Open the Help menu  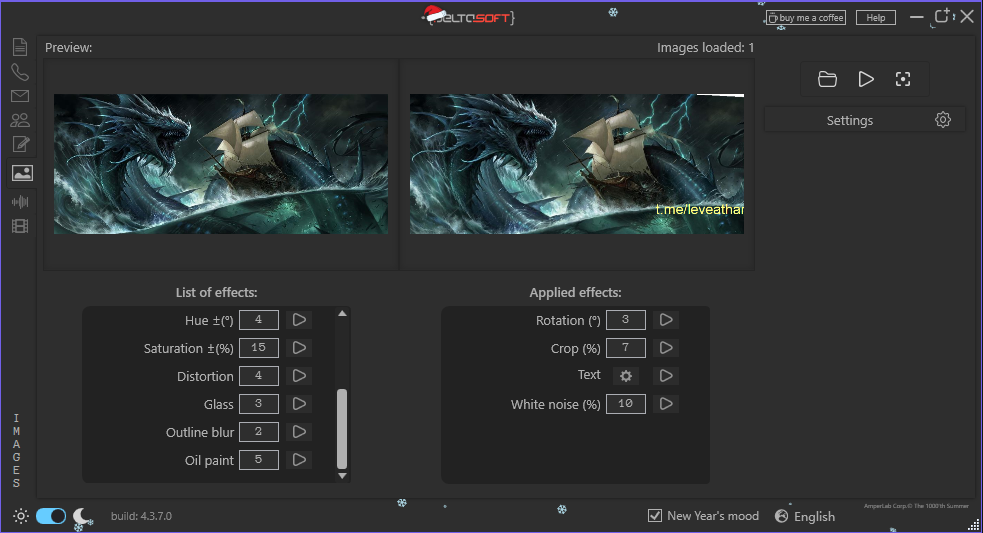[875, 18]
